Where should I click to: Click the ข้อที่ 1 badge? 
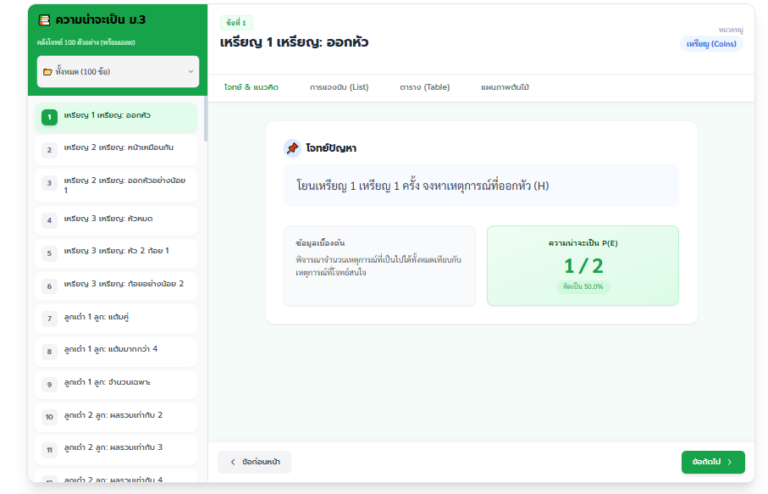(x=236, y=23)
